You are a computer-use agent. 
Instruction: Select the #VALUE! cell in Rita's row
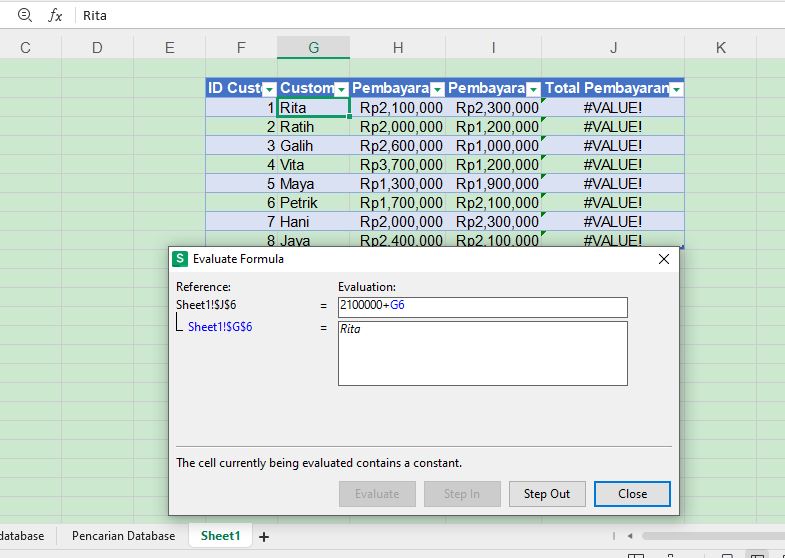coord(613,108)
